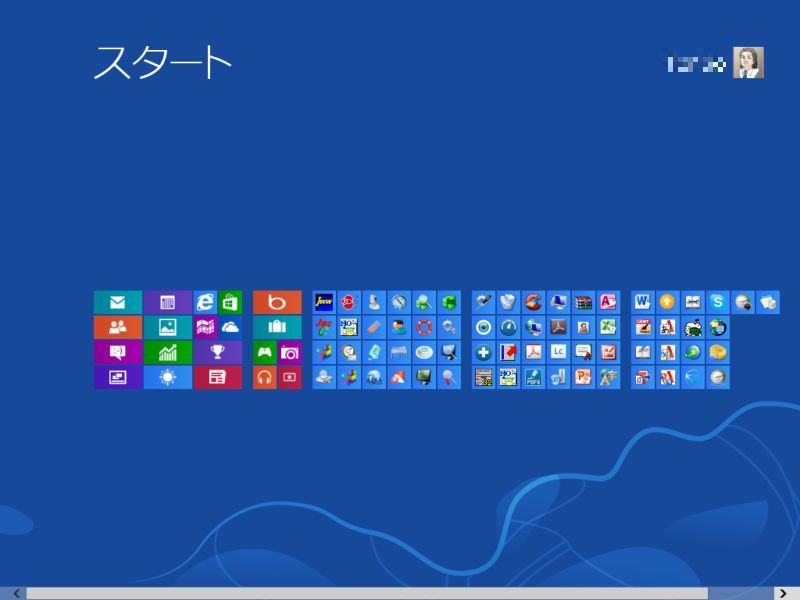
Task: Open Microsoft Word tile
Action: click(642, 302)
